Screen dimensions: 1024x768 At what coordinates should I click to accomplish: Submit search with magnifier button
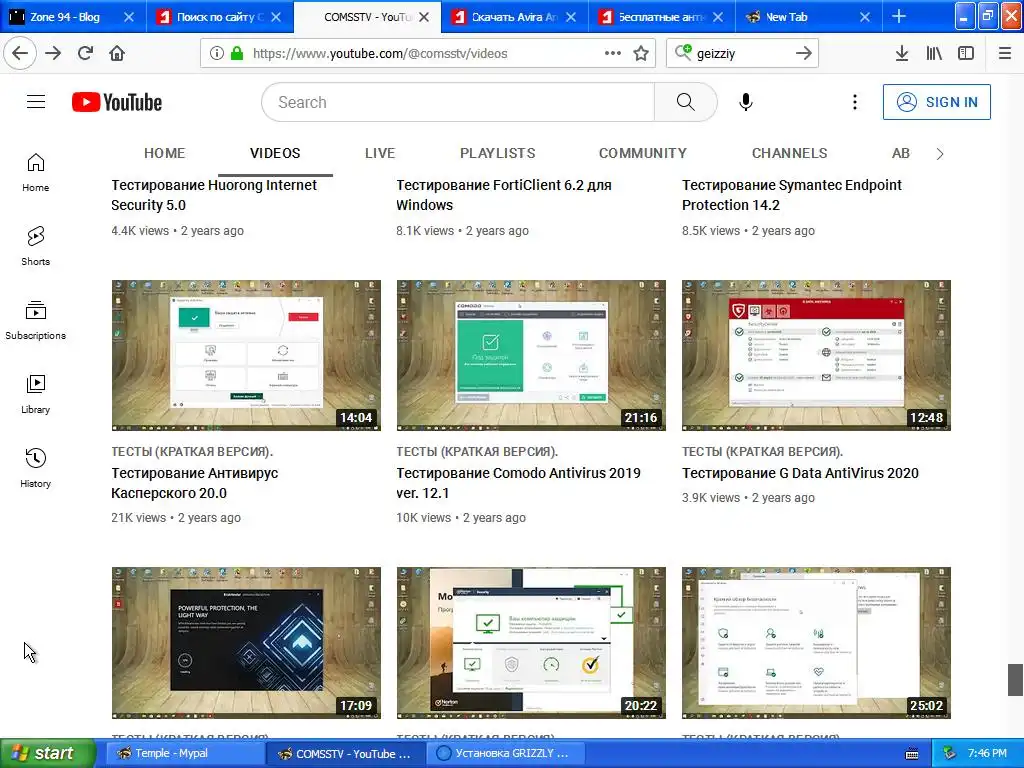pos(686,102)
